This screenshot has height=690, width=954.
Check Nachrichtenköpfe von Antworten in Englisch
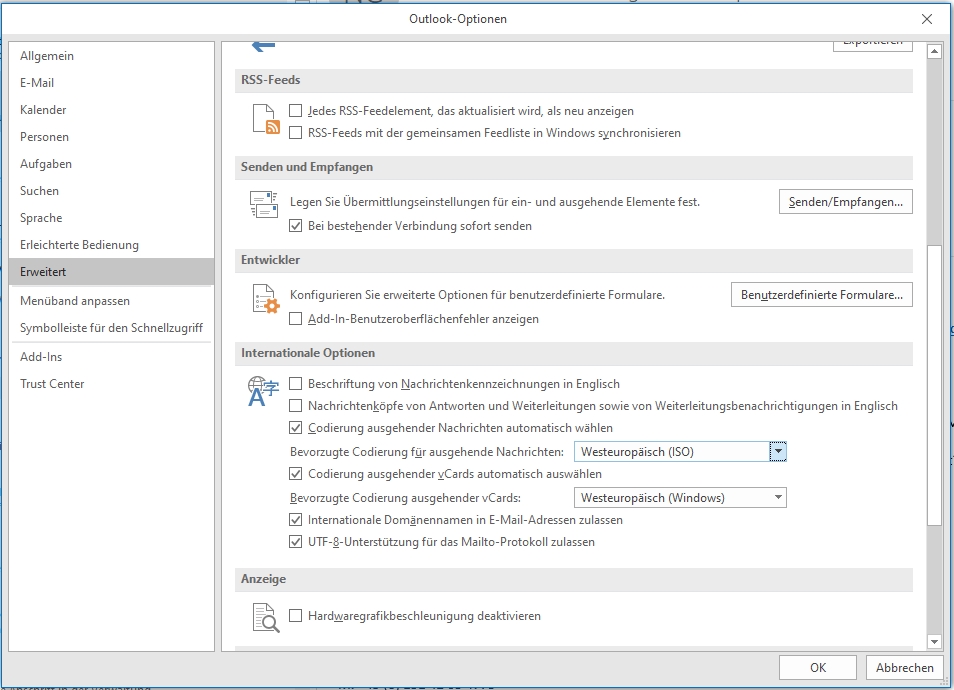tap(296, 406)
